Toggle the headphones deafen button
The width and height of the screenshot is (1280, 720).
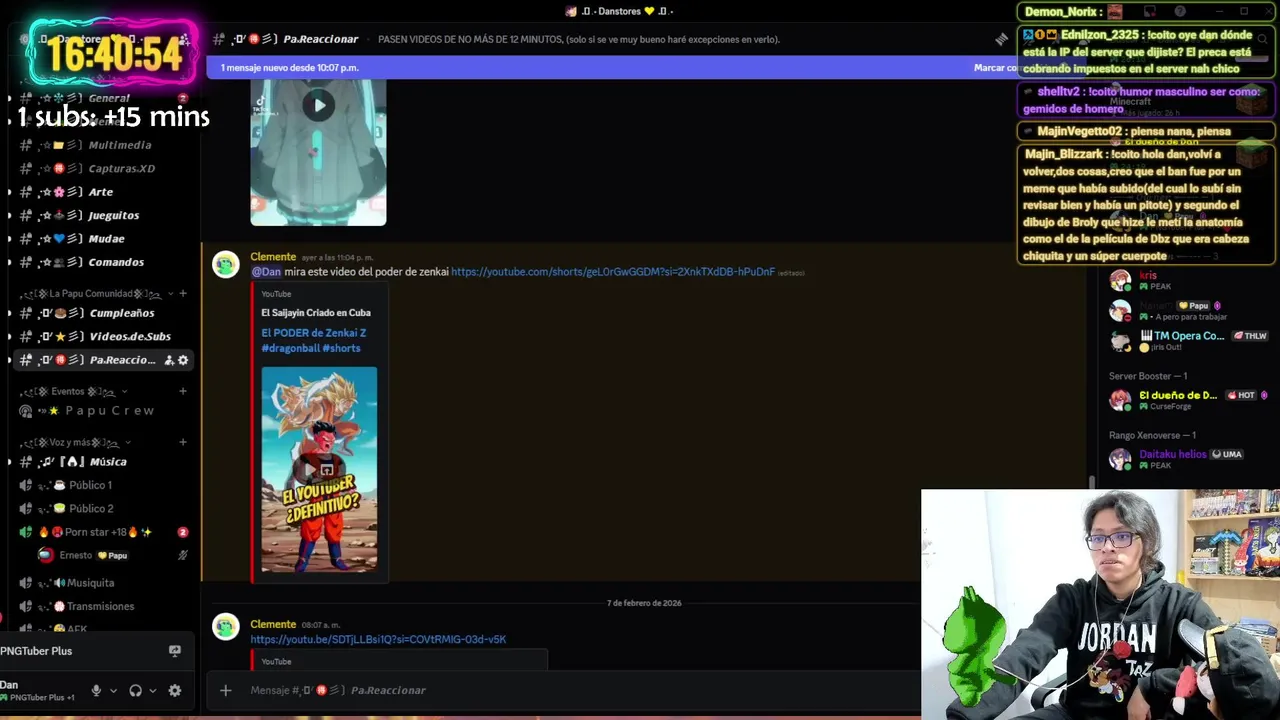coord(135,690)
